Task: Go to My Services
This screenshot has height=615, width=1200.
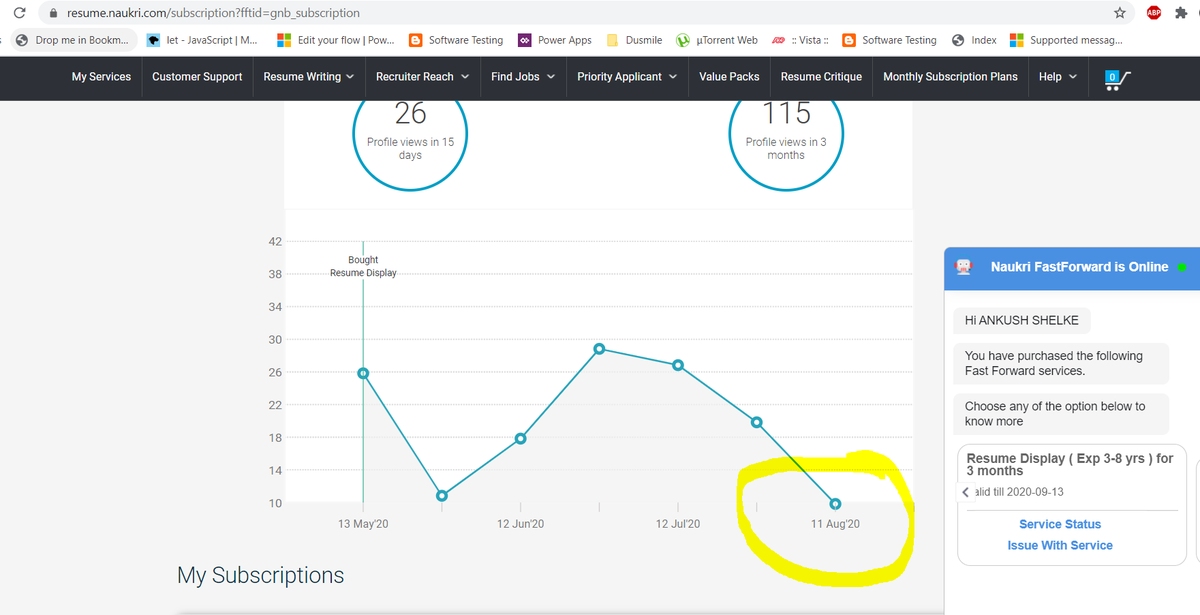Action: click(x=101, y=77)
